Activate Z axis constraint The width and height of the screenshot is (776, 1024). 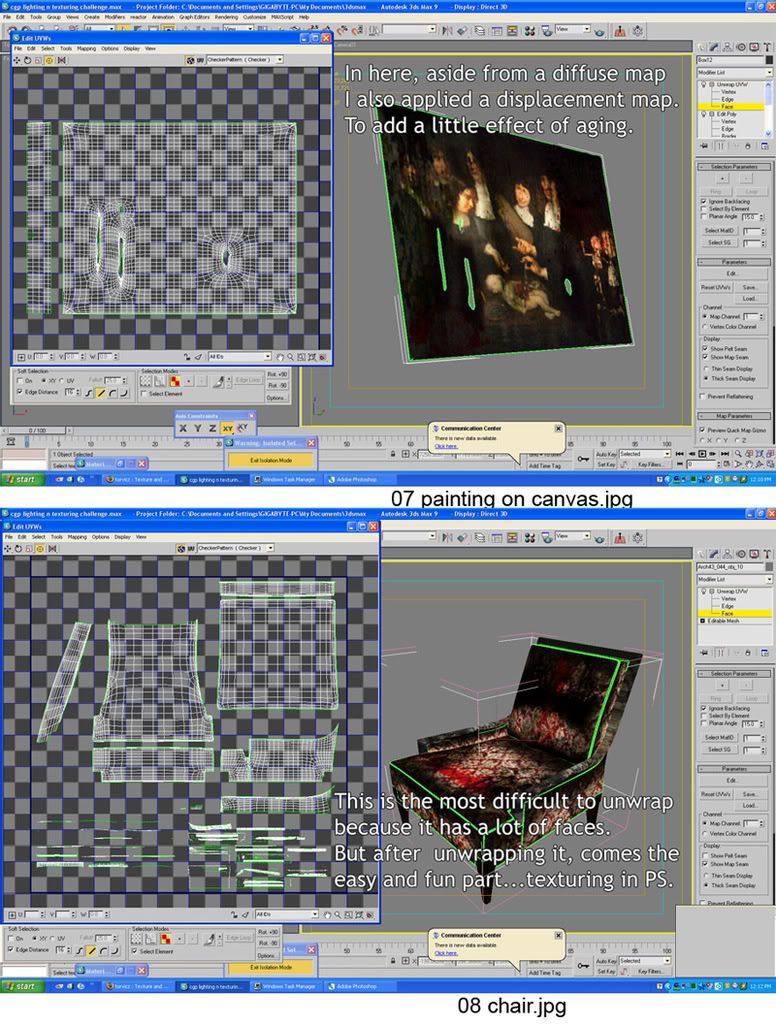[x=212, y=428]
